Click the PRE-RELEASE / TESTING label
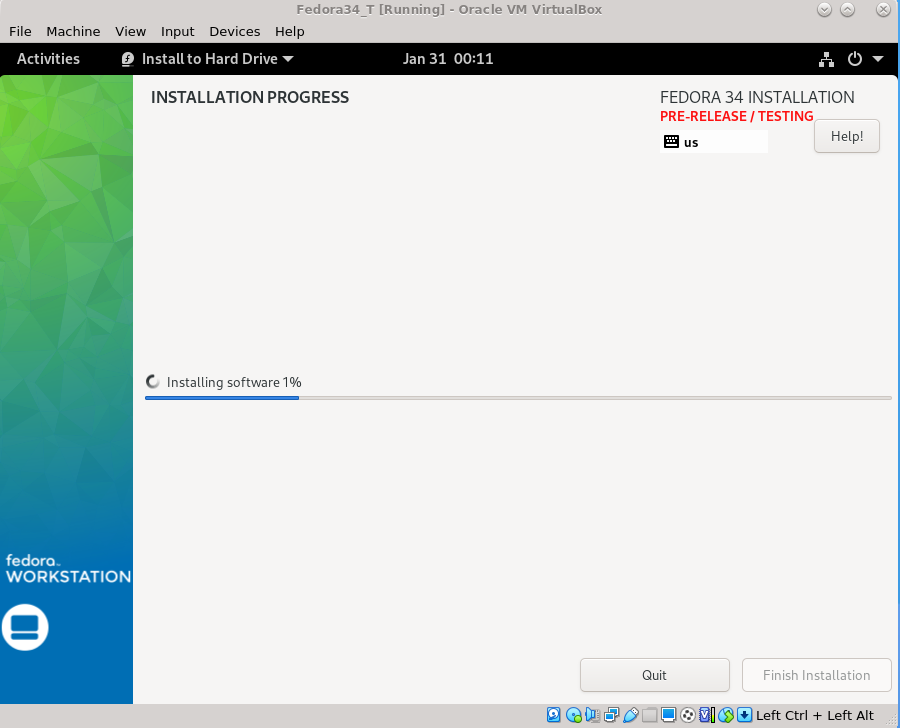The width and height of the screenshot is (900, 728). [736, 116]
